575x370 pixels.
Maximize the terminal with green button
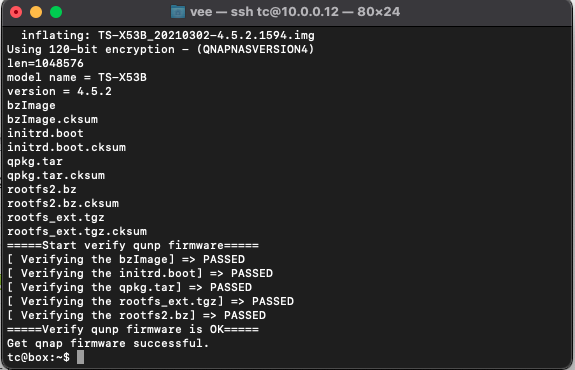56,12
